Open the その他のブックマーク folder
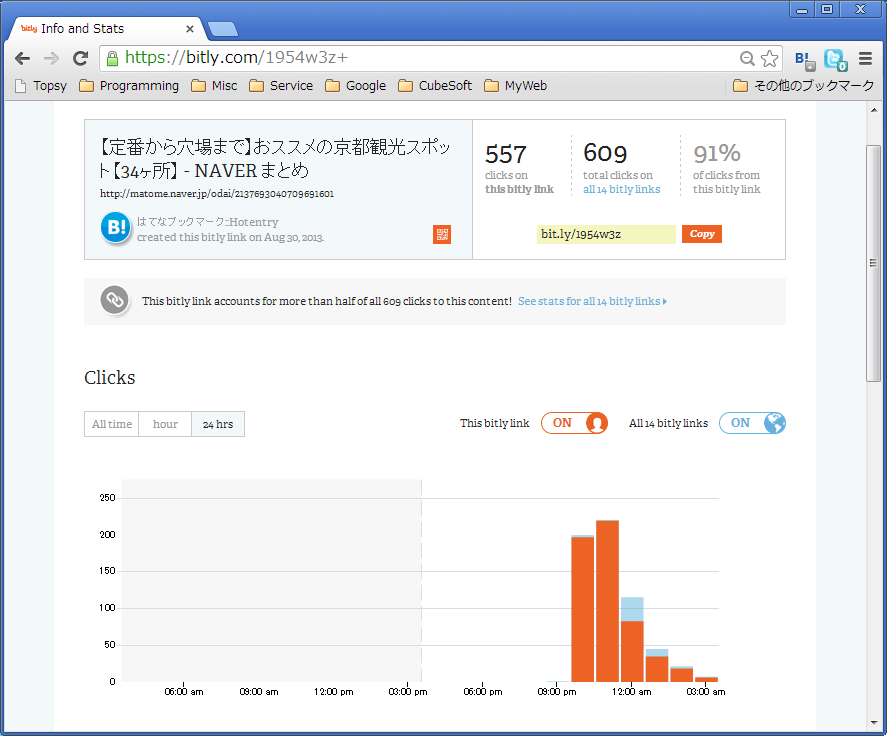 click(803, 86)
